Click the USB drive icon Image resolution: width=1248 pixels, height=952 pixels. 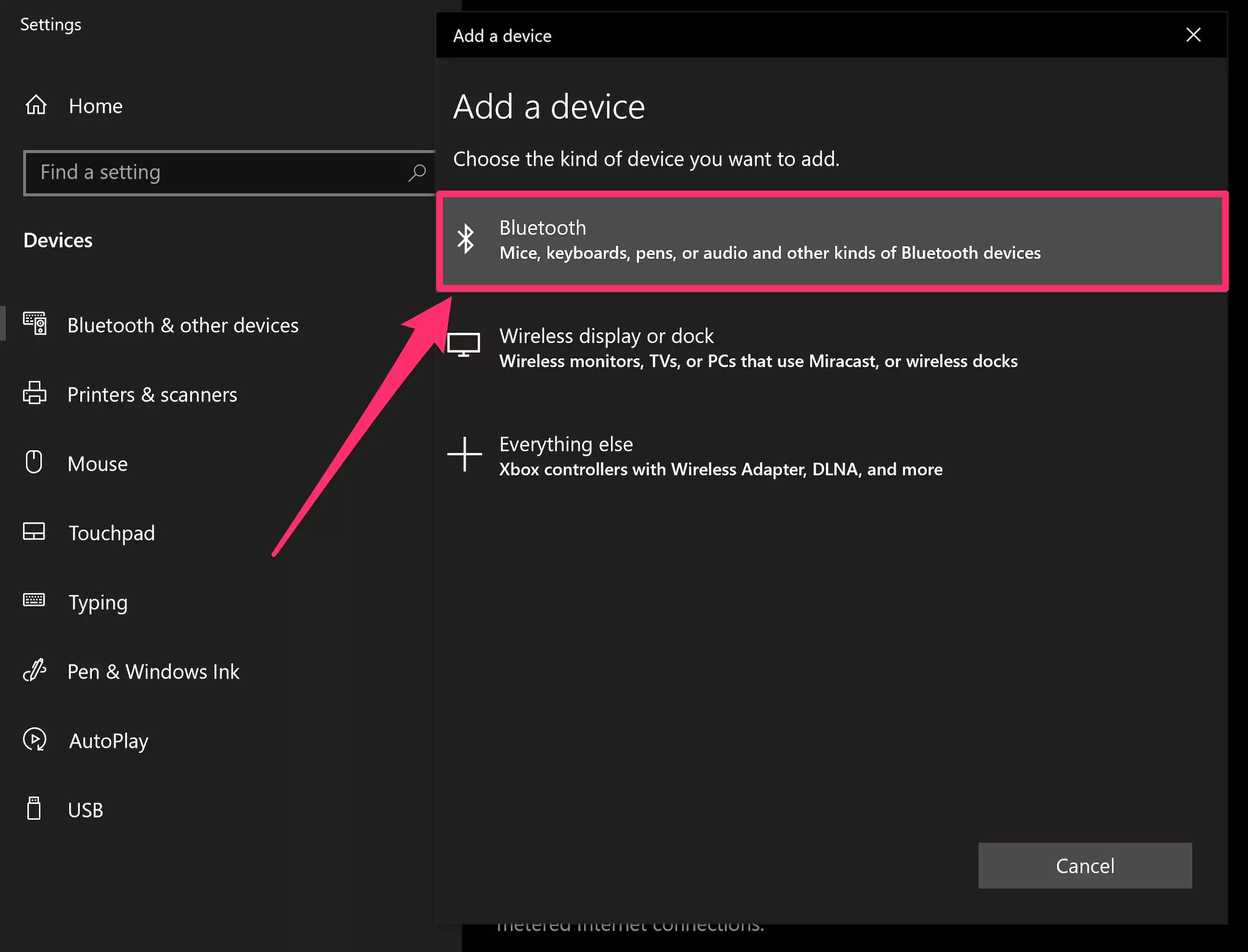click(34, 809)
